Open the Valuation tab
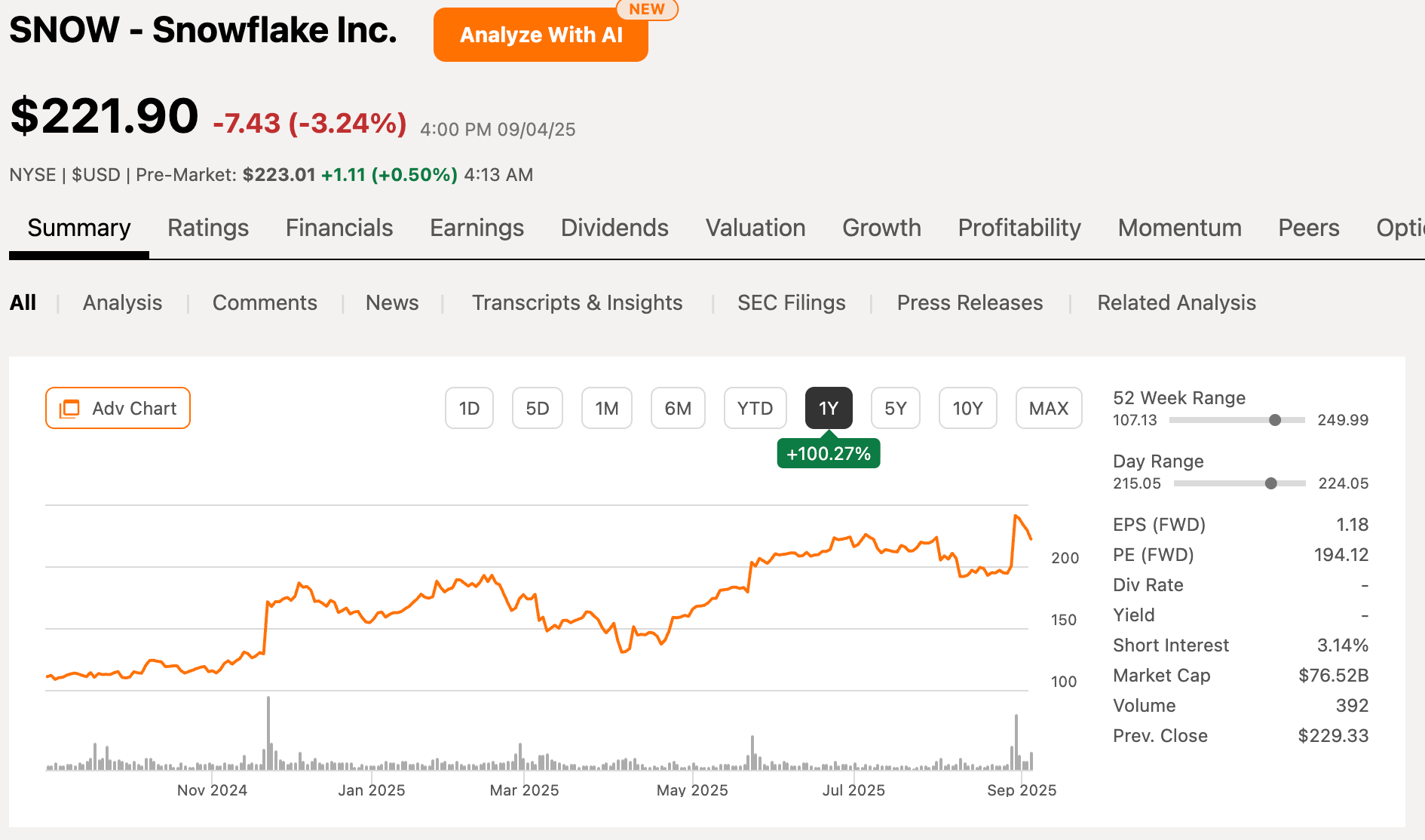1425x840 pixels. tap(755, 228)
